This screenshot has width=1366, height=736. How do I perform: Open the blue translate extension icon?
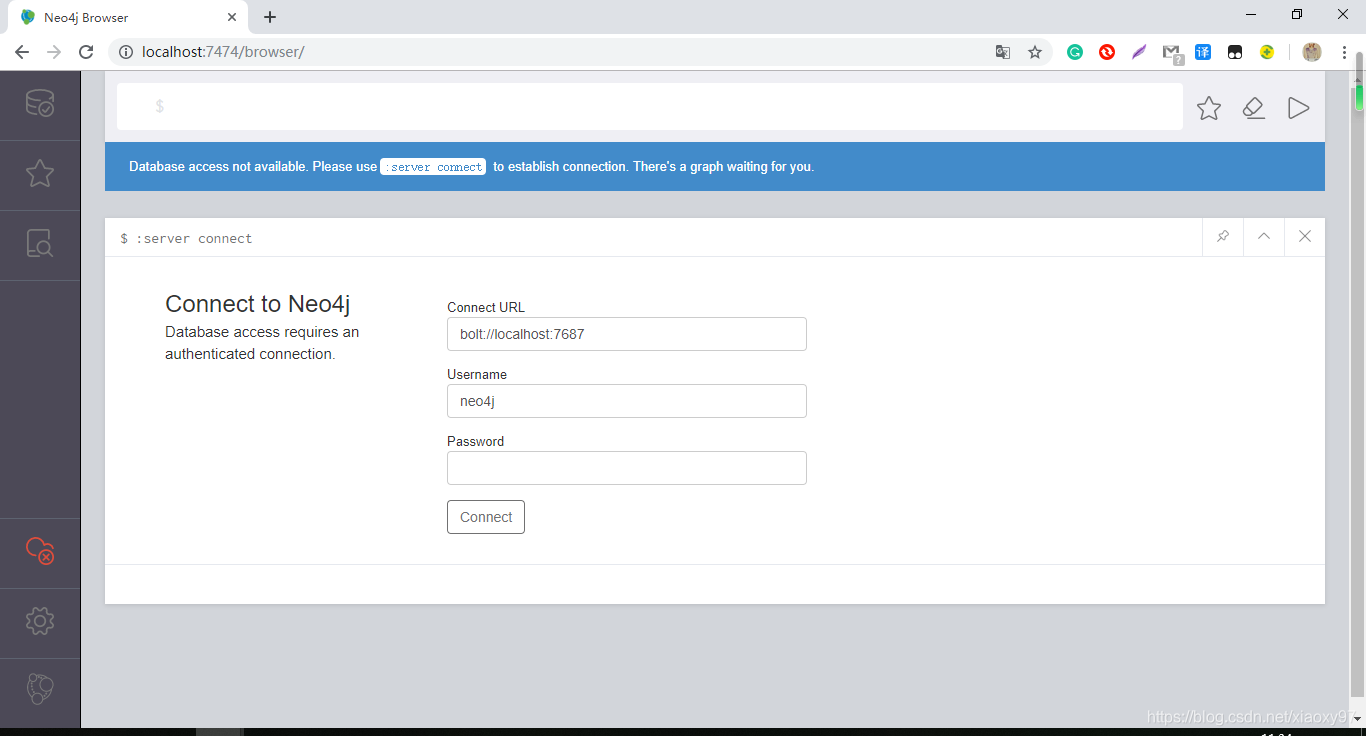(1203, 52)
